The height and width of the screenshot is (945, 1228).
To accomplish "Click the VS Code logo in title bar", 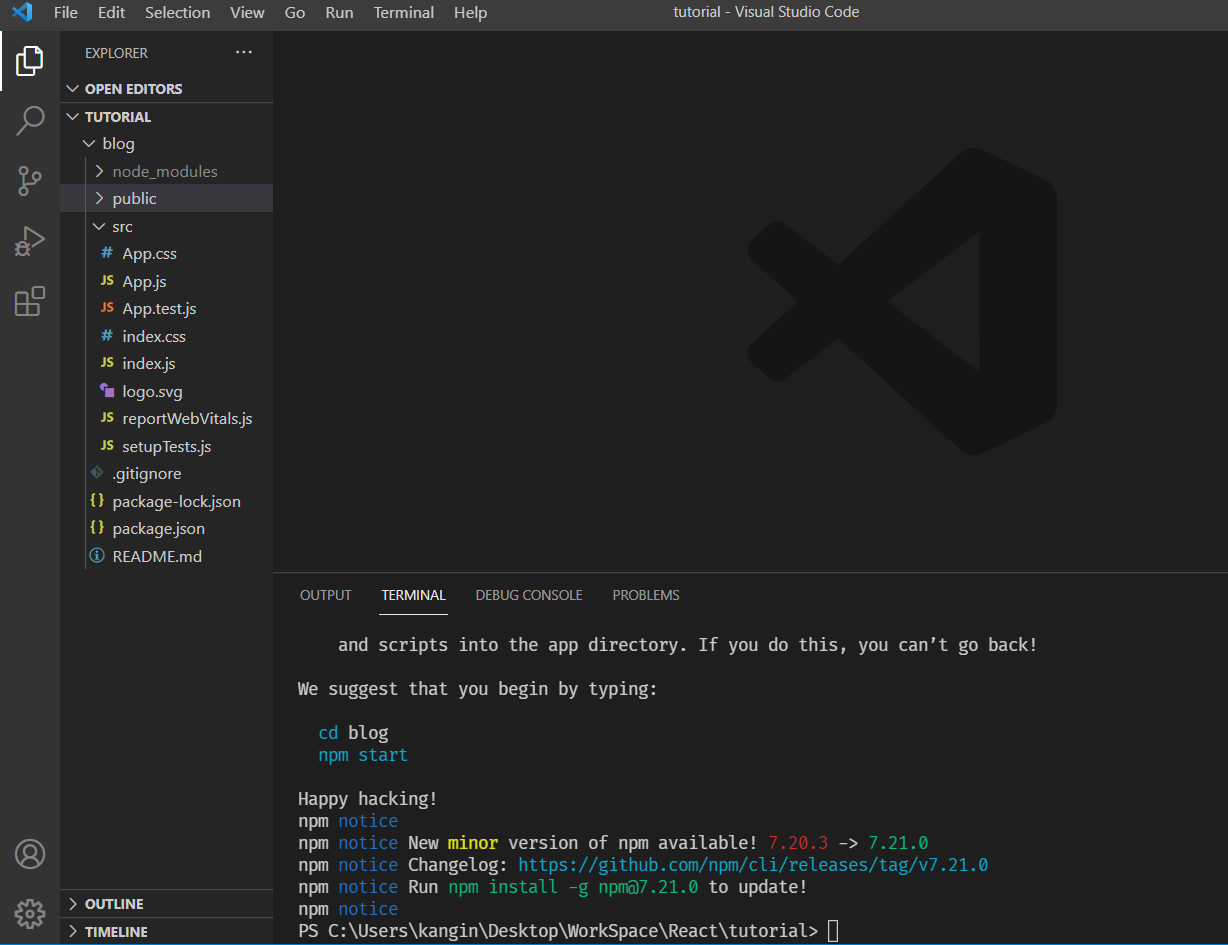I will point(22,13).
